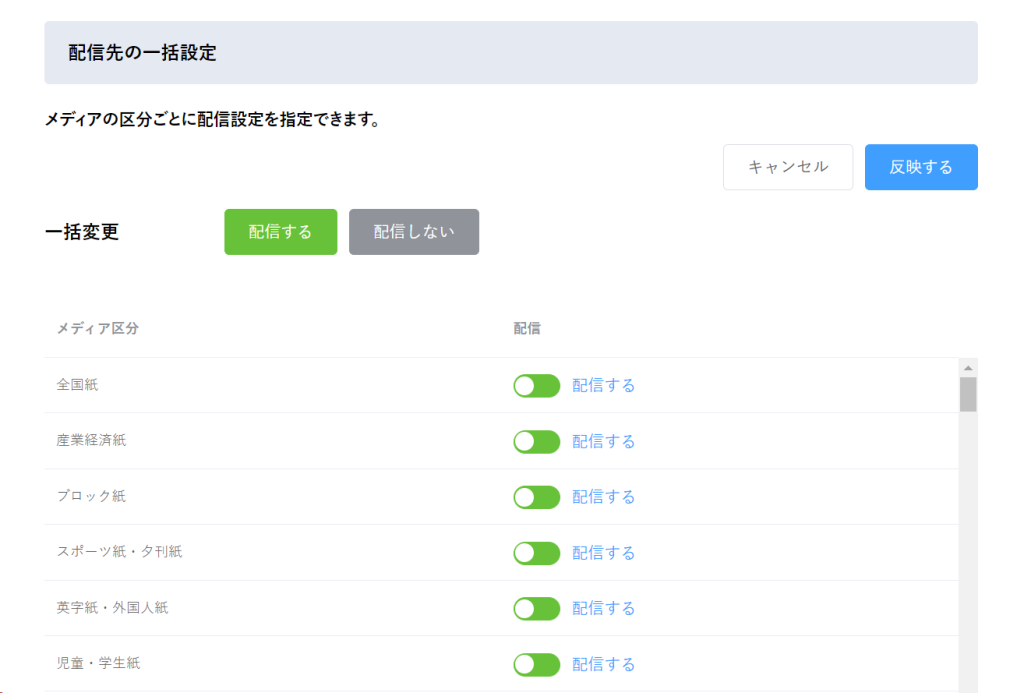The width and height of the screenshot is (1024, 693).
Task: Click the 配信 column header
Action: coord(527,329)
